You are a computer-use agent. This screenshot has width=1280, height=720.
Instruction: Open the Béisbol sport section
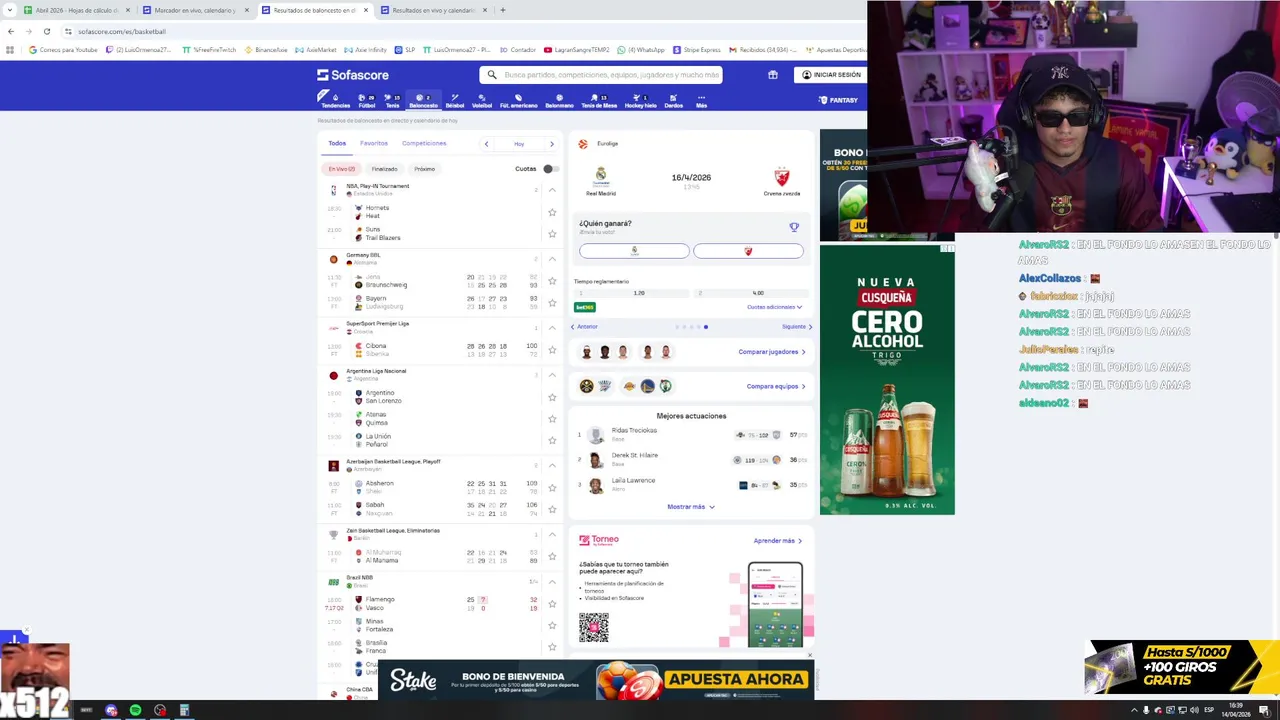pyautogui.click(x=455, y=100)
